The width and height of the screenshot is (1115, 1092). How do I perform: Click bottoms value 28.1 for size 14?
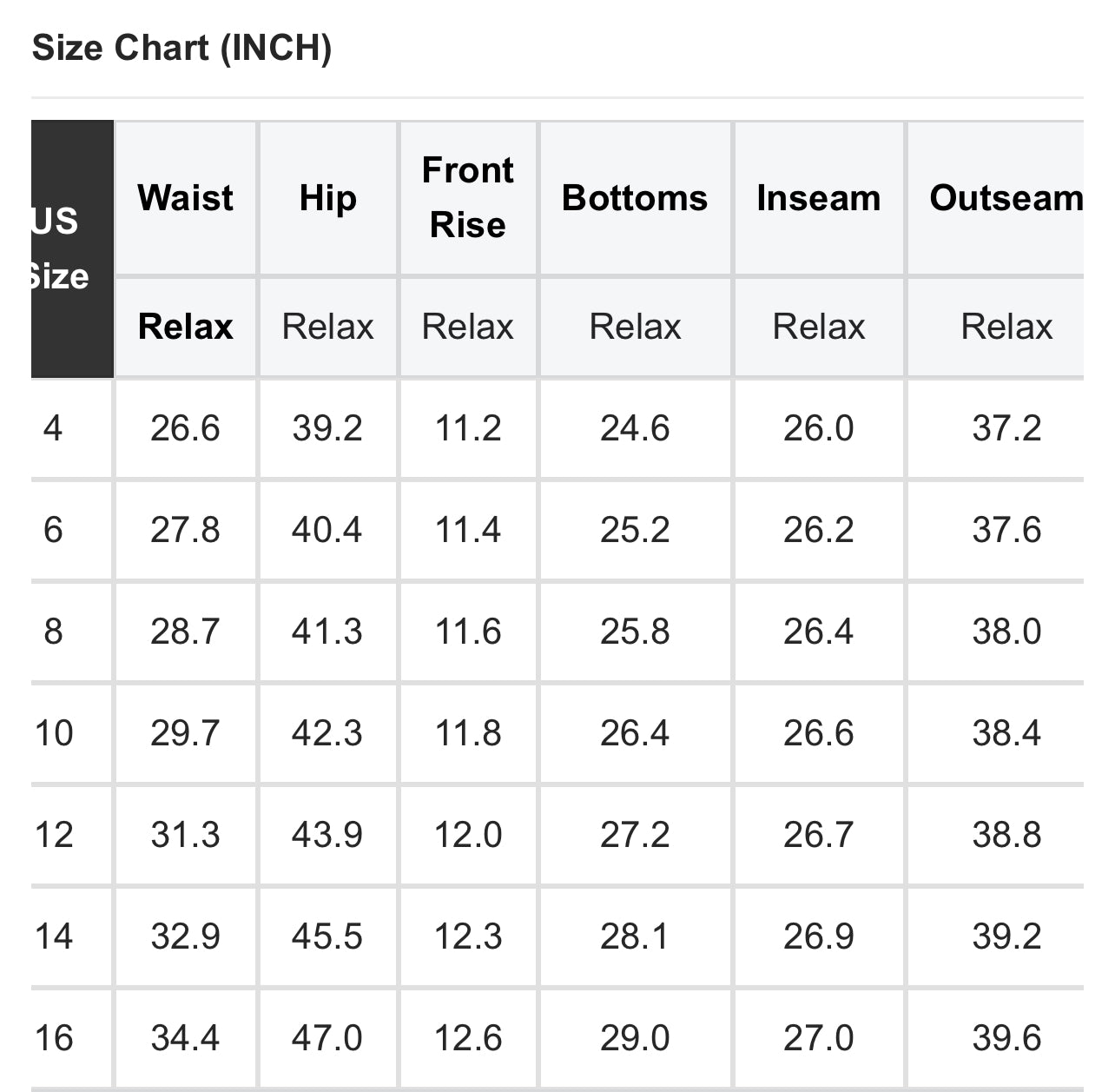pyautogui.click(x=635, y=936)
